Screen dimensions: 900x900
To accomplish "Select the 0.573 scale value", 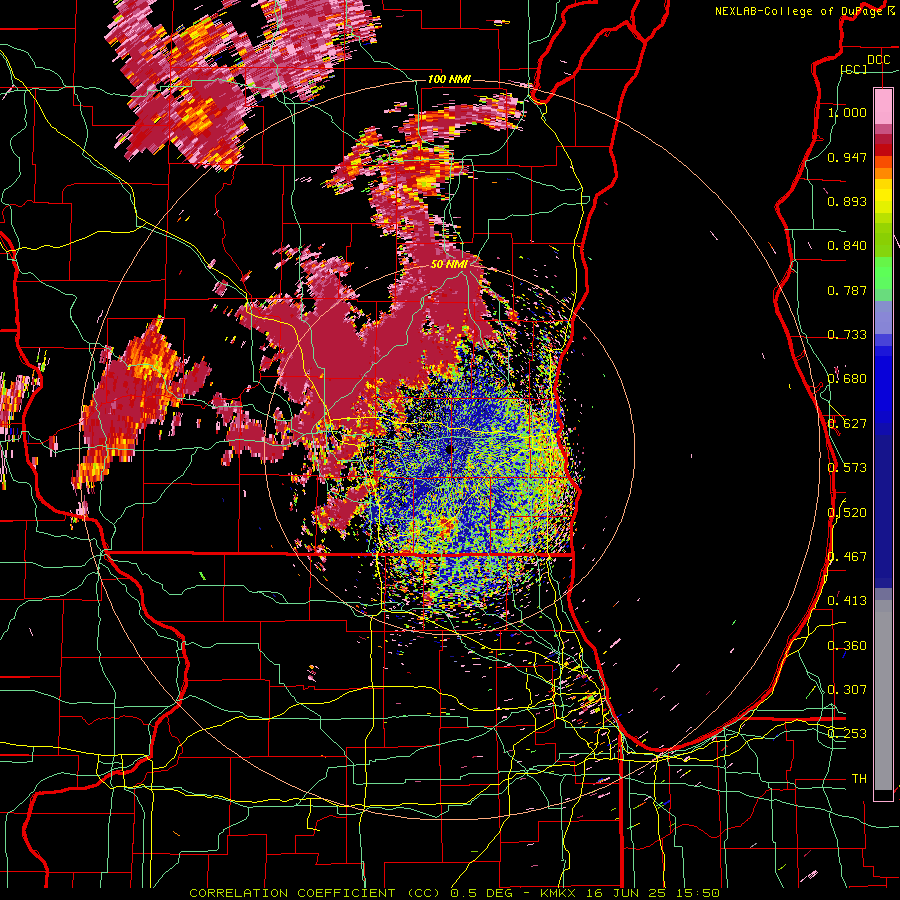I will pos(847,468).
